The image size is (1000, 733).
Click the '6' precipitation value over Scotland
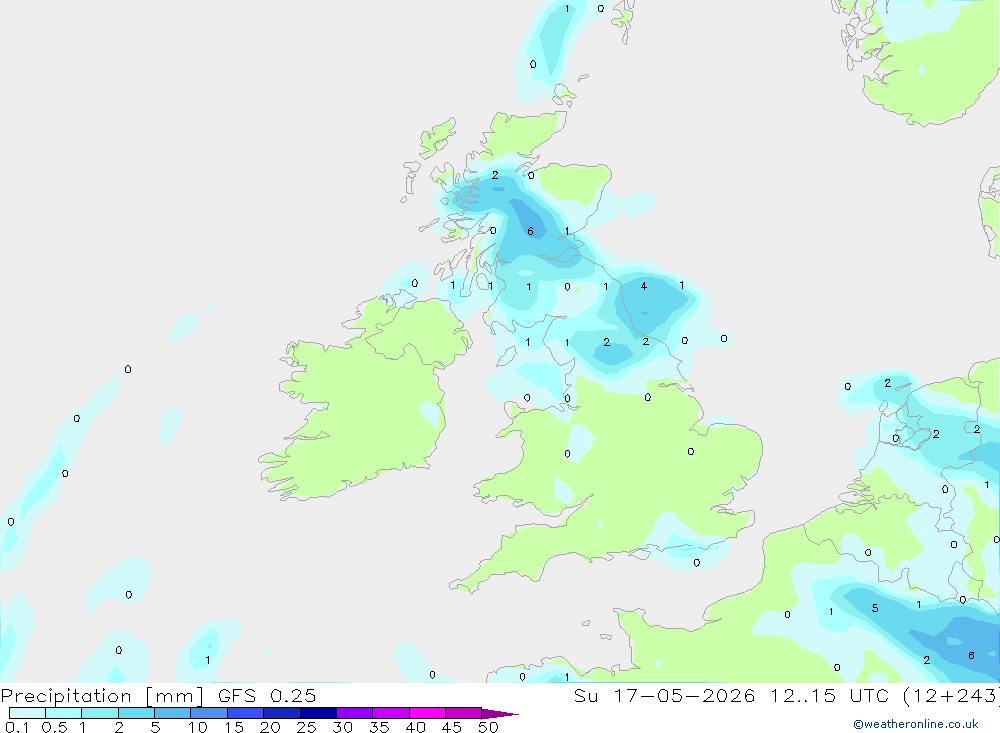tap(531, 231)
